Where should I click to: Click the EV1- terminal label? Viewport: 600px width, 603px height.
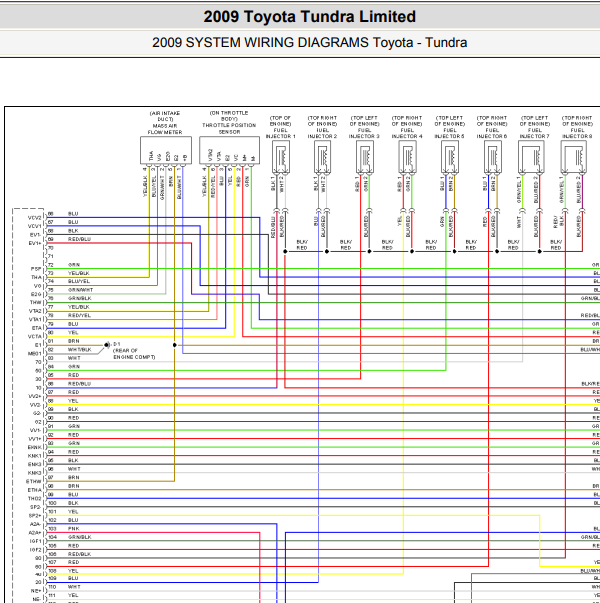(35, 235)
